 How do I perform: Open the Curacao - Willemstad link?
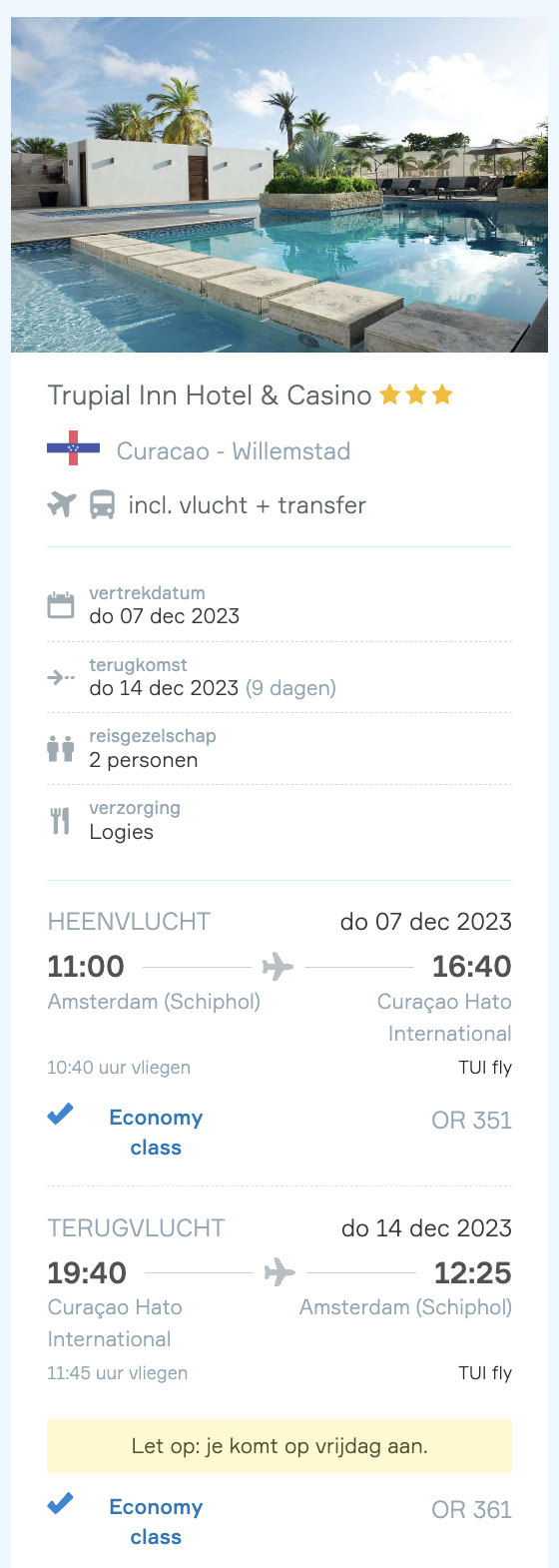234,451
